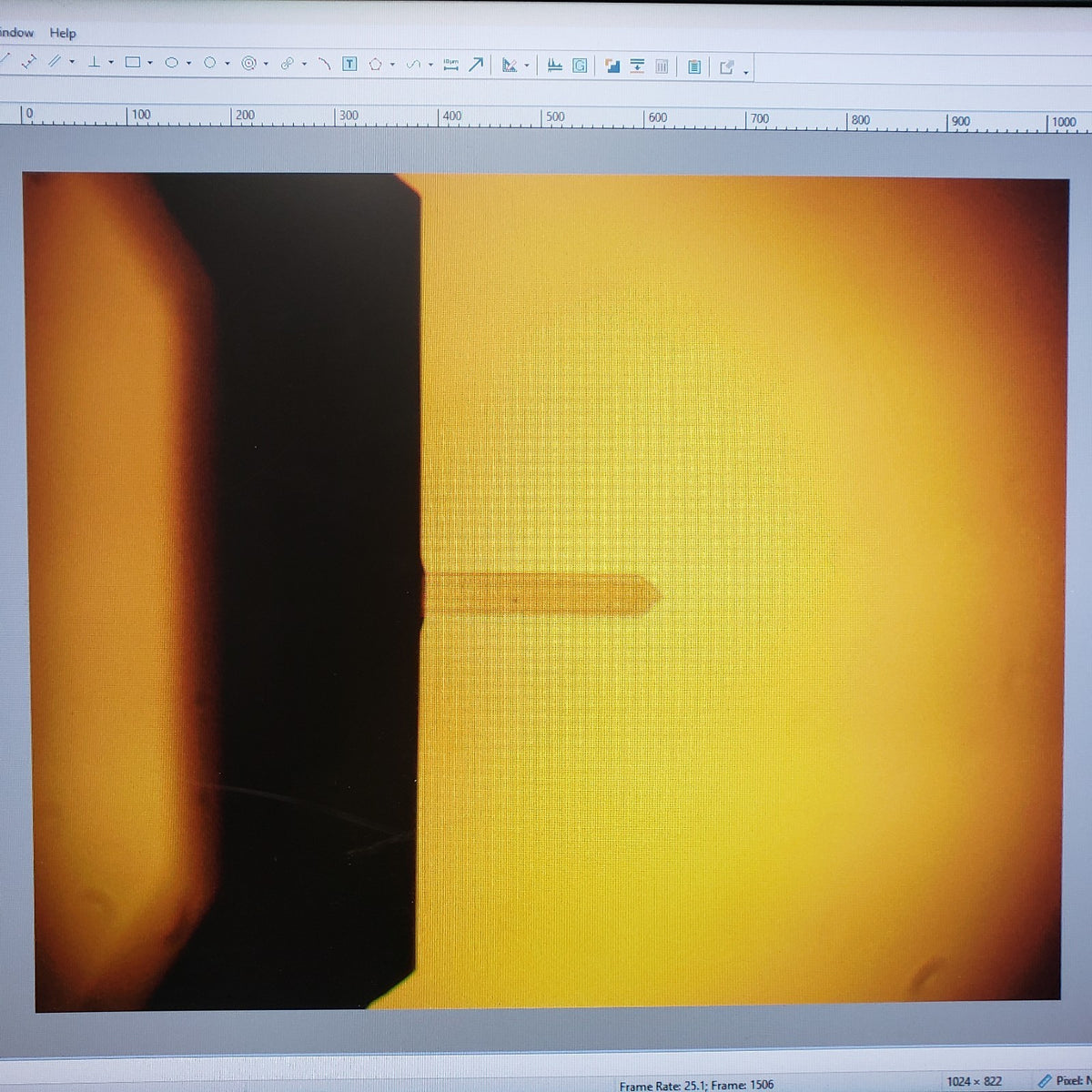Click the 500 mark on horizontal ruler
Viewport: 1092px width, 1092px height.
554,116
